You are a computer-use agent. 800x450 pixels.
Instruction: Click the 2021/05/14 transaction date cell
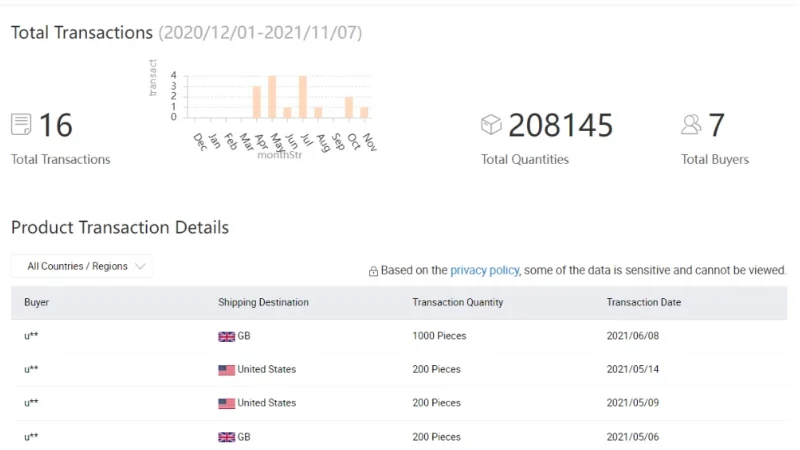[x=632, y=370]
